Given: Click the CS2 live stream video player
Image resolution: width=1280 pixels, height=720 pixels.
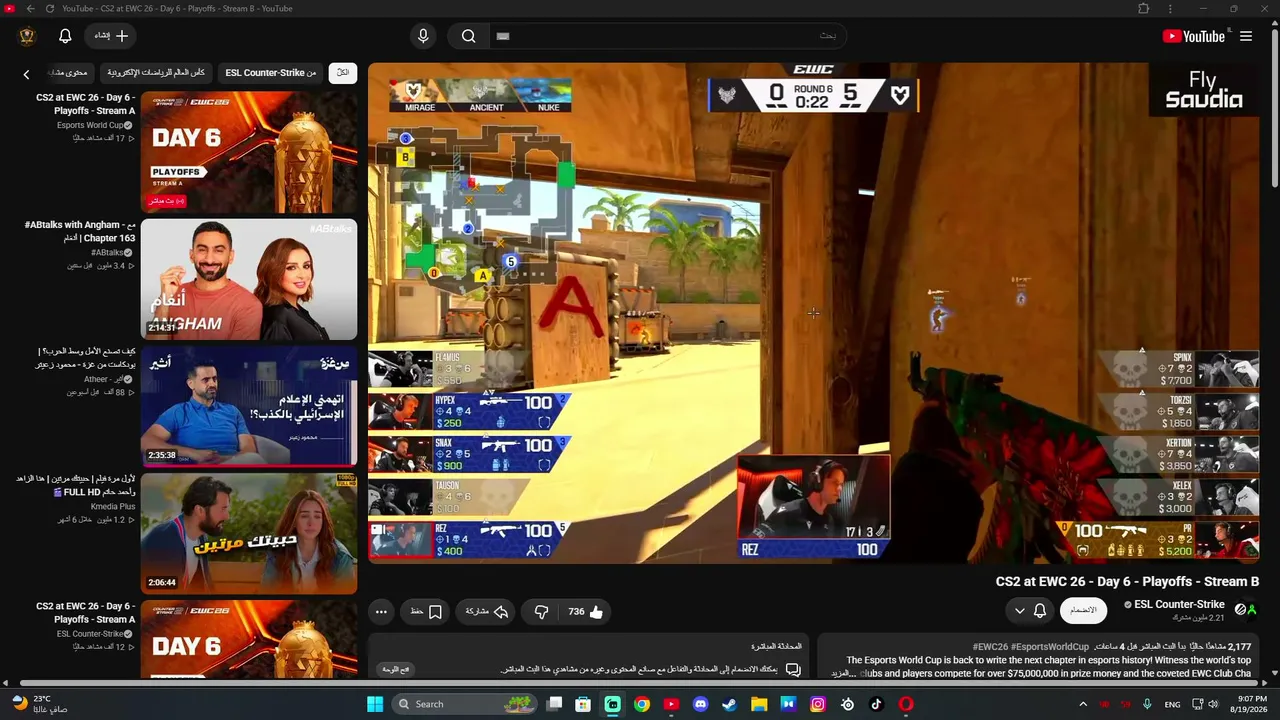Looking at the screenshot, I should 814,313.
